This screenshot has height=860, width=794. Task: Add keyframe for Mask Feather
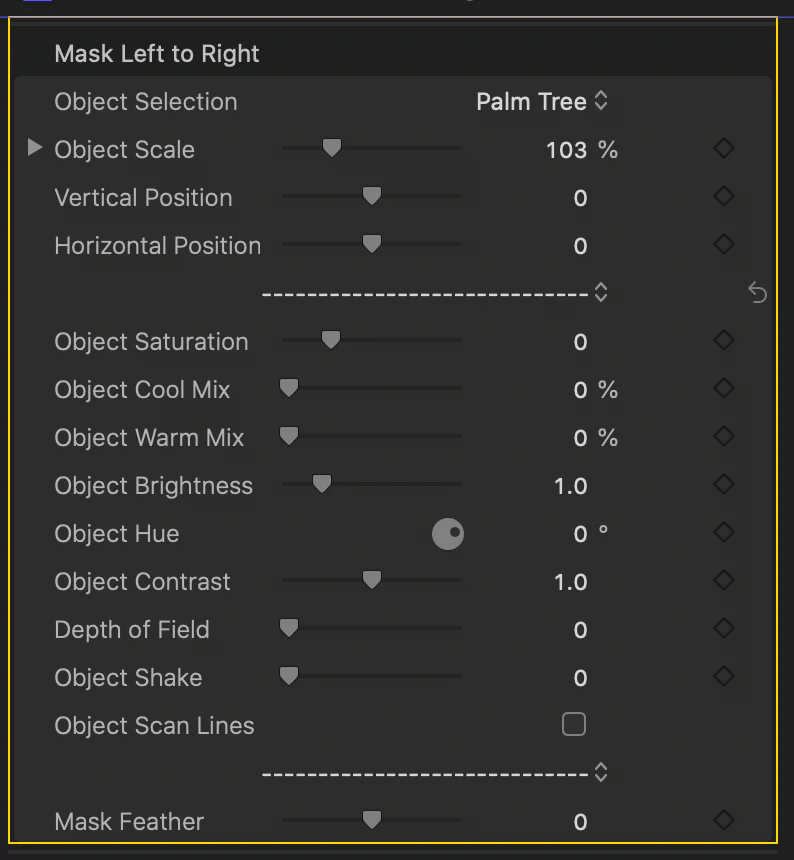point(724,821)
